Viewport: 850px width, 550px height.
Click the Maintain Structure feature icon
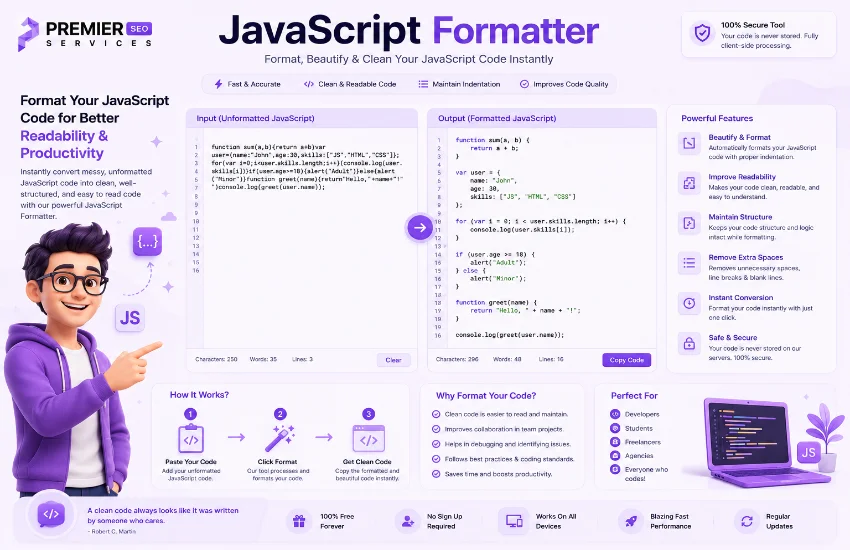[x=689, y=223]
